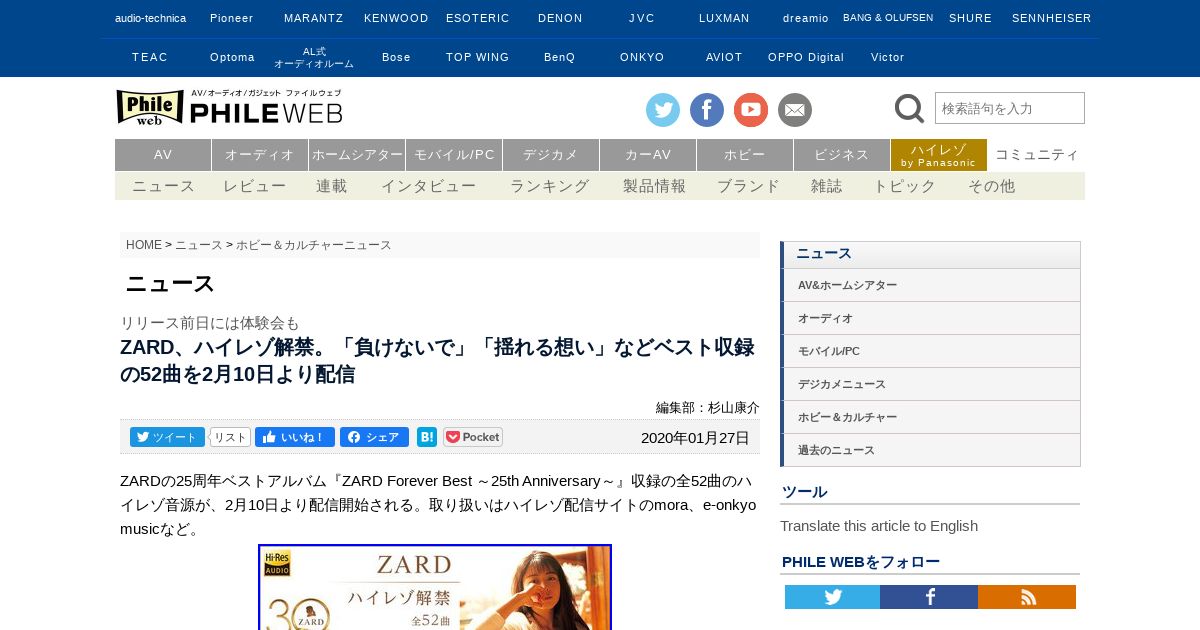This screenshot has width=1200, height=630.
Task: Open the PHILE WEB Twitter page icon in header
Action: (663, 110)
